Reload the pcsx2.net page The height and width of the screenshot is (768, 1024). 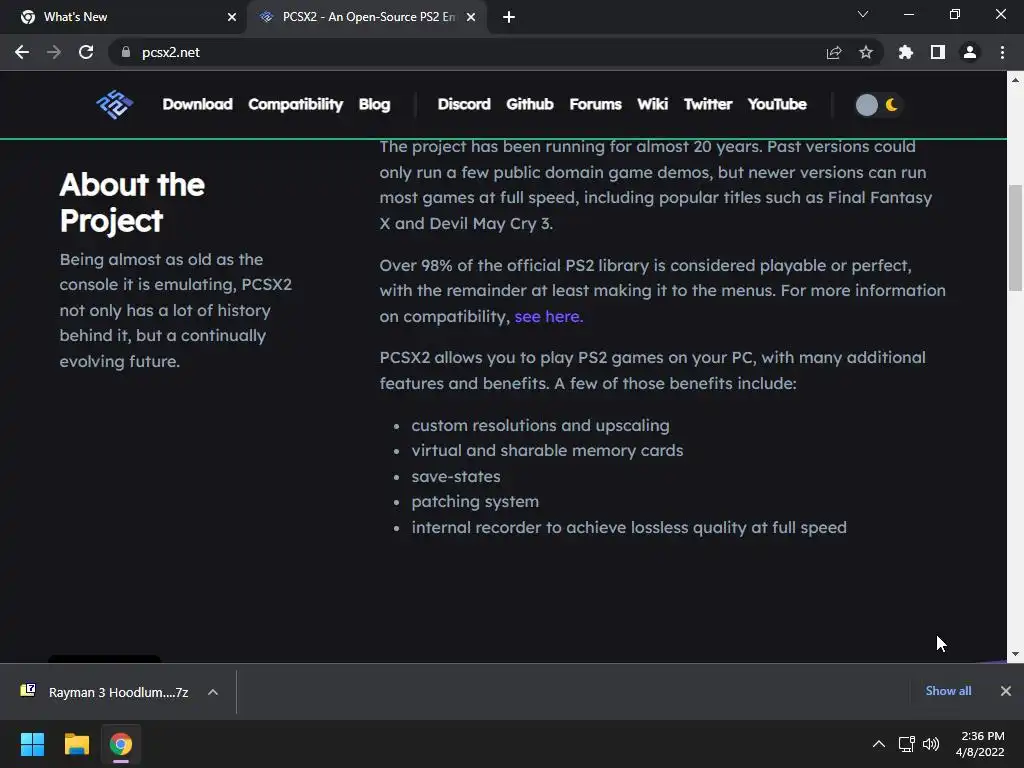(x=86, y=52)
